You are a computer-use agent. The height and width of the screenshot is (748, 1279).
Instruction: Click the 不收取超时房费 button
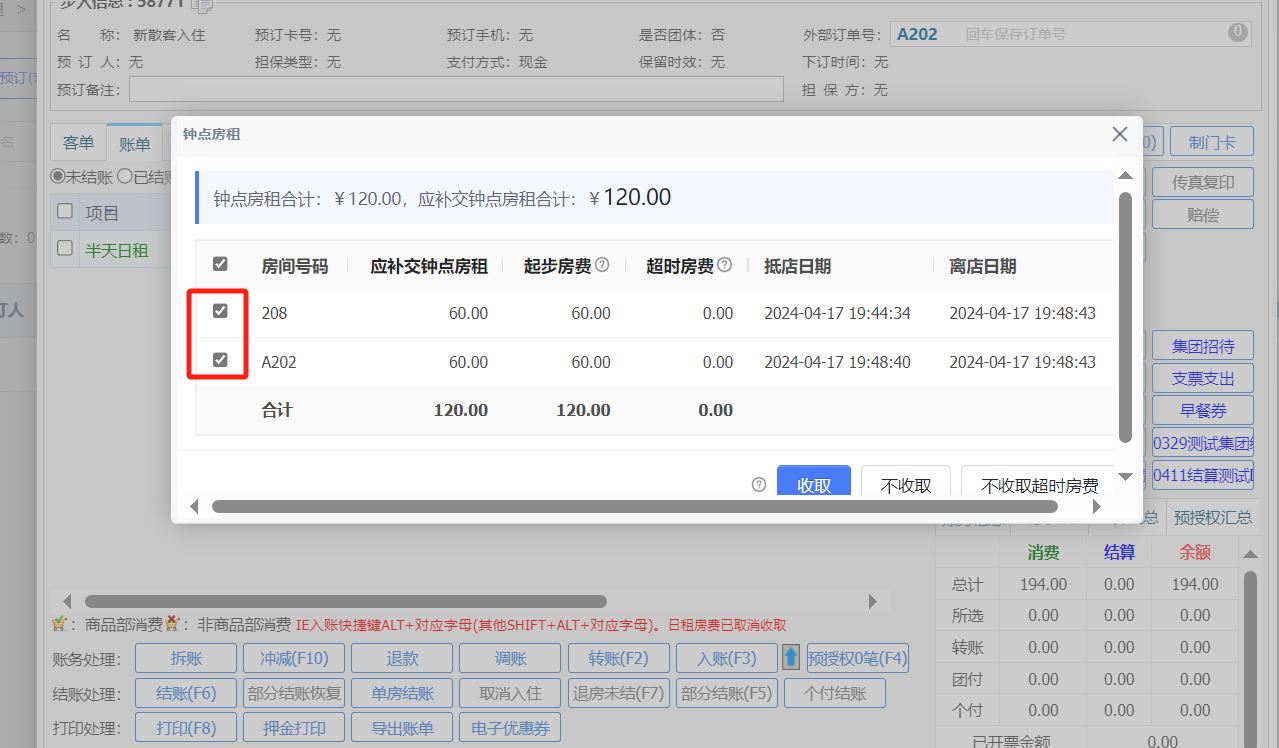[x=1040, y=481]
